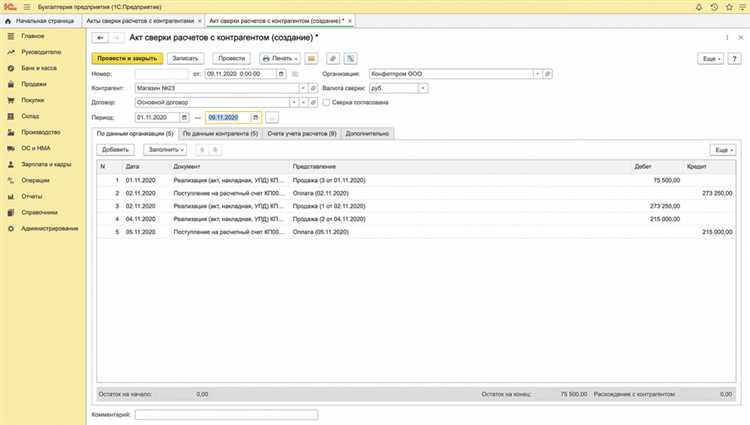Open period selection ellipsis button
The height and width of the screenshot is (425, 750).
click(272, 118)
